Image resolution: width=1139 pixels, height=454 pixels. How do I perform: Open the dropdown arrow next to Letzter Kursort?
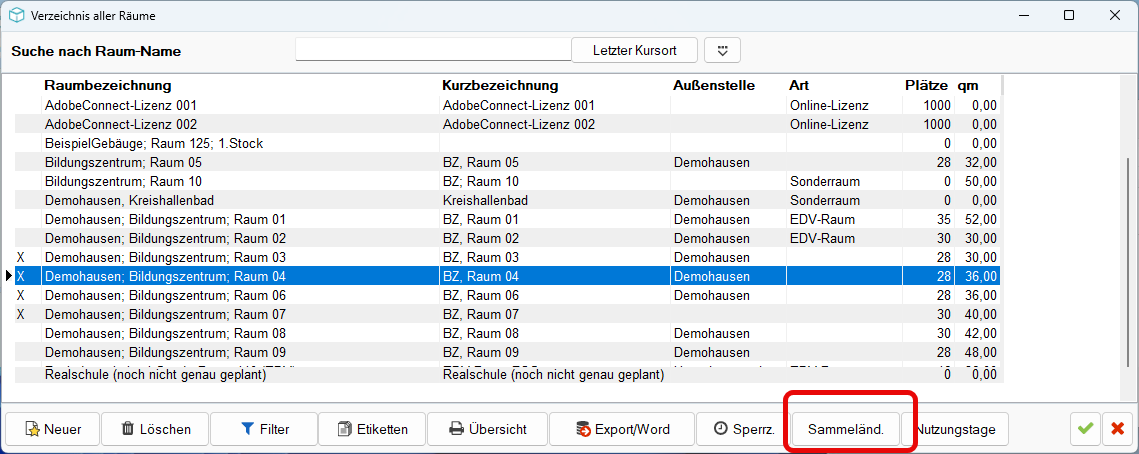coord(722,51)
